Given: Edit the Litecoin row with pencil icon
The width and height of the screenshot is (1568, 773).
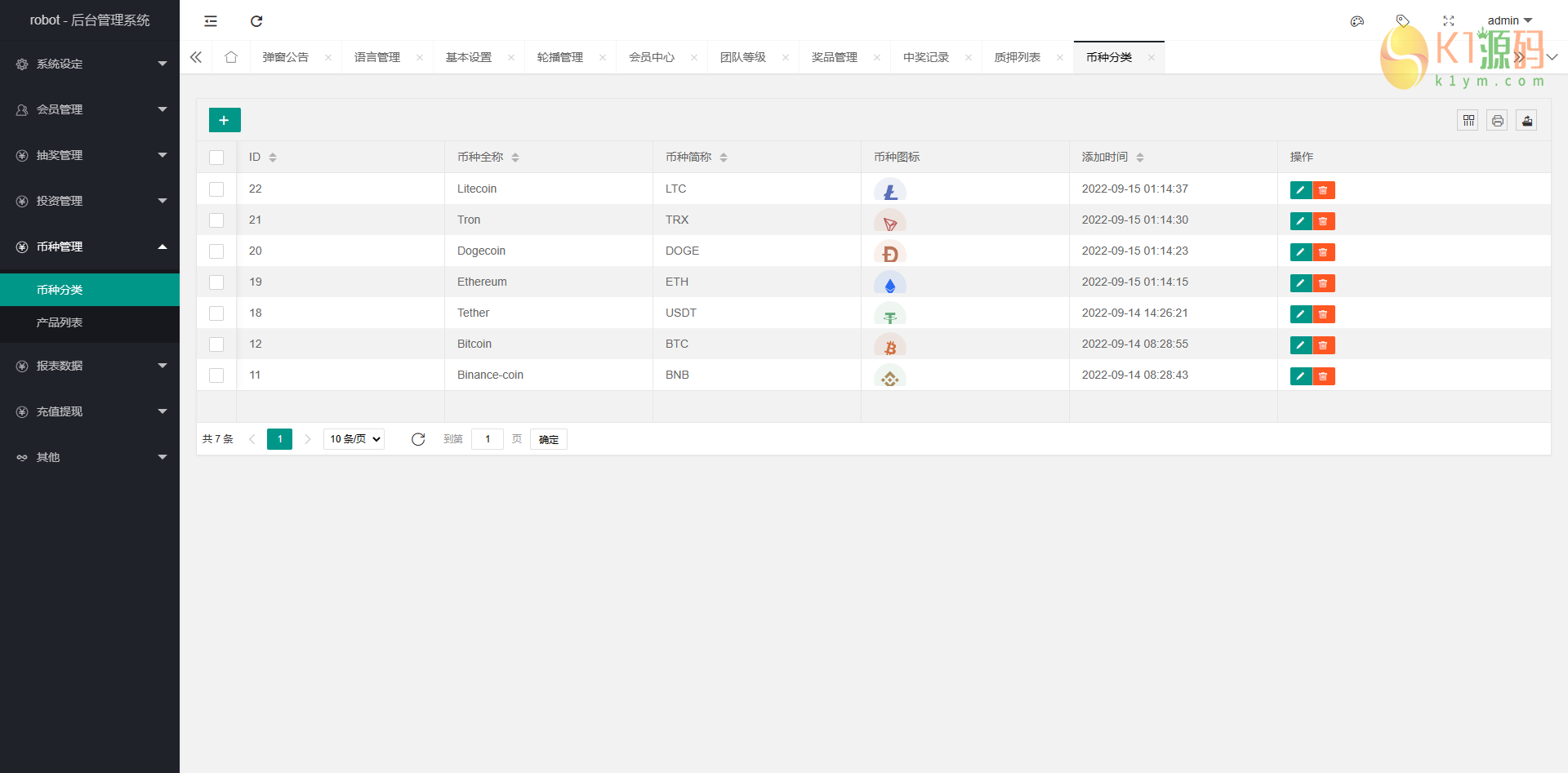Looking at the screenshot, I should pyautogui.click(x=1300, y=190).
